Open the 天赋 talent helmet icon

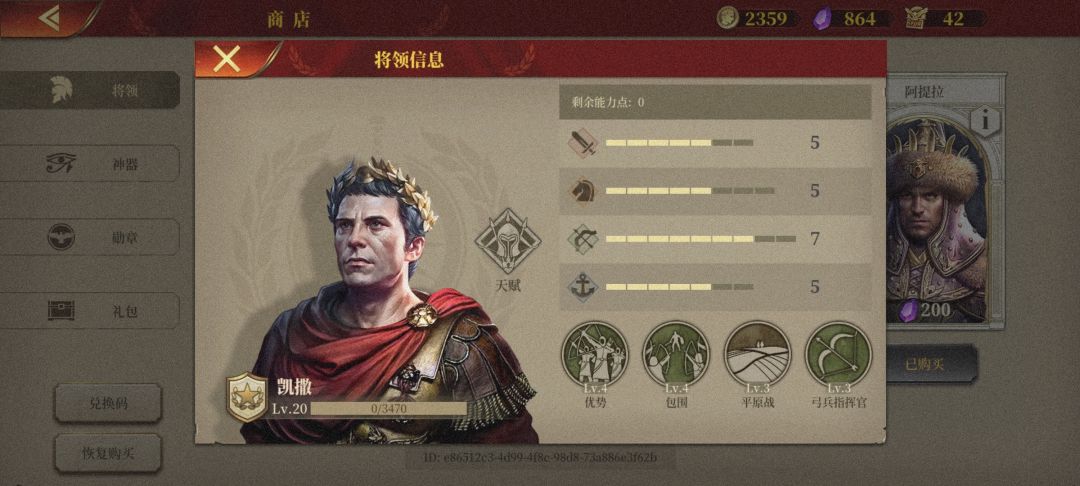508,242
